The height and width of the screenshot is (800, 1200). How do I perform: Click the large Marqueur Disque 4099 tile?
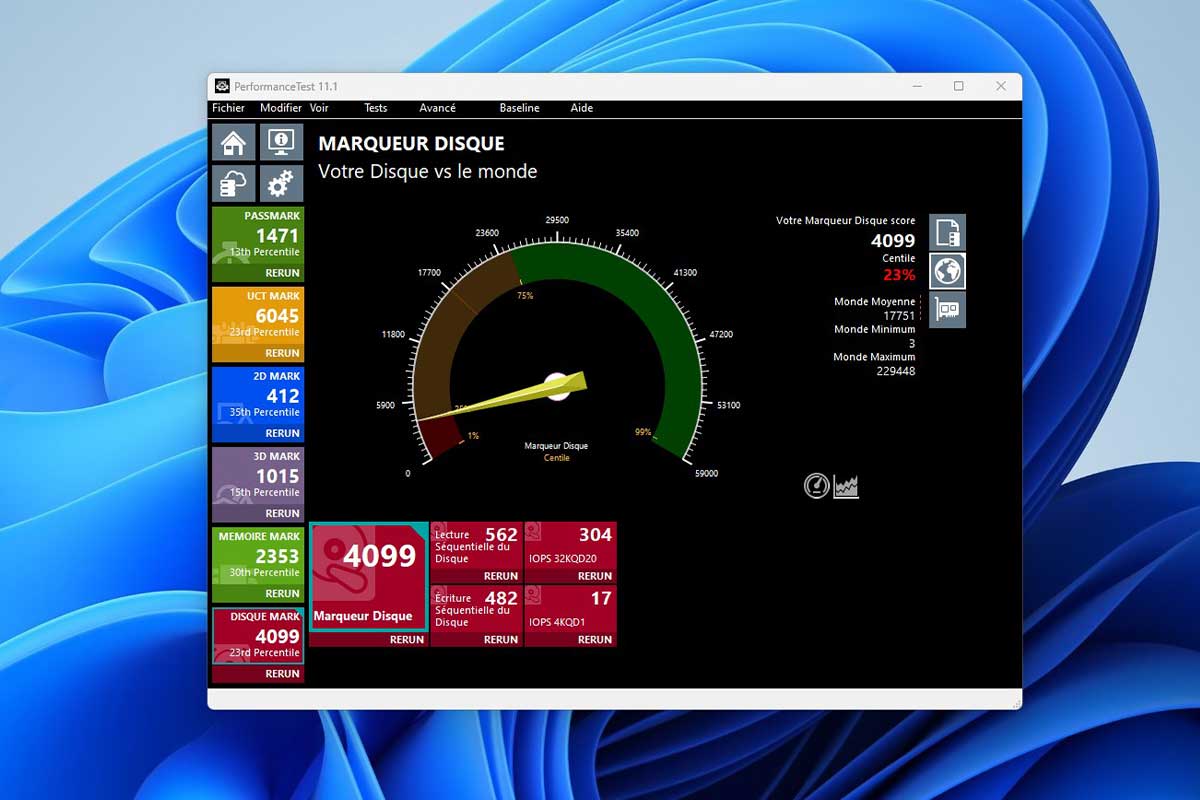click(369, 577)
